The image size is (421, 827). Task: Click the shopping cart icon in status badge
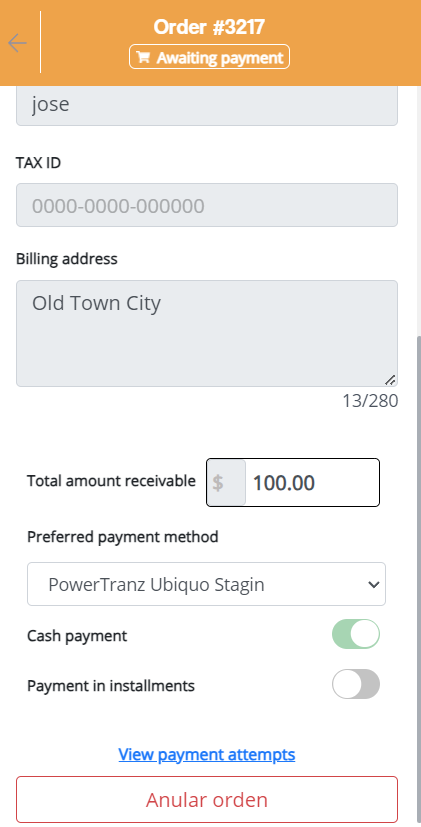tap(143, 57)
